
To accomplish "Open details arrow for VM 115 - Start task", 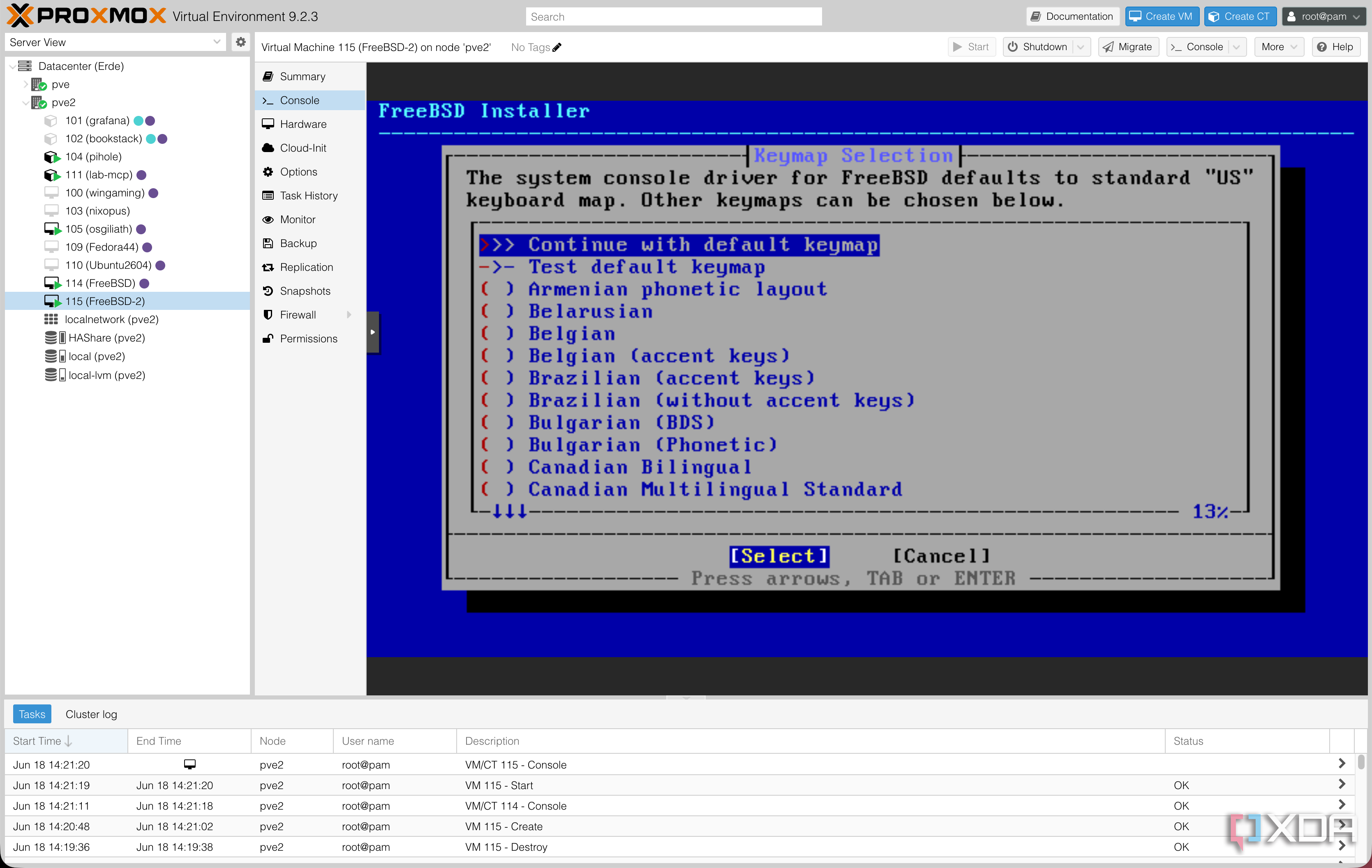I will [1342, 785].
